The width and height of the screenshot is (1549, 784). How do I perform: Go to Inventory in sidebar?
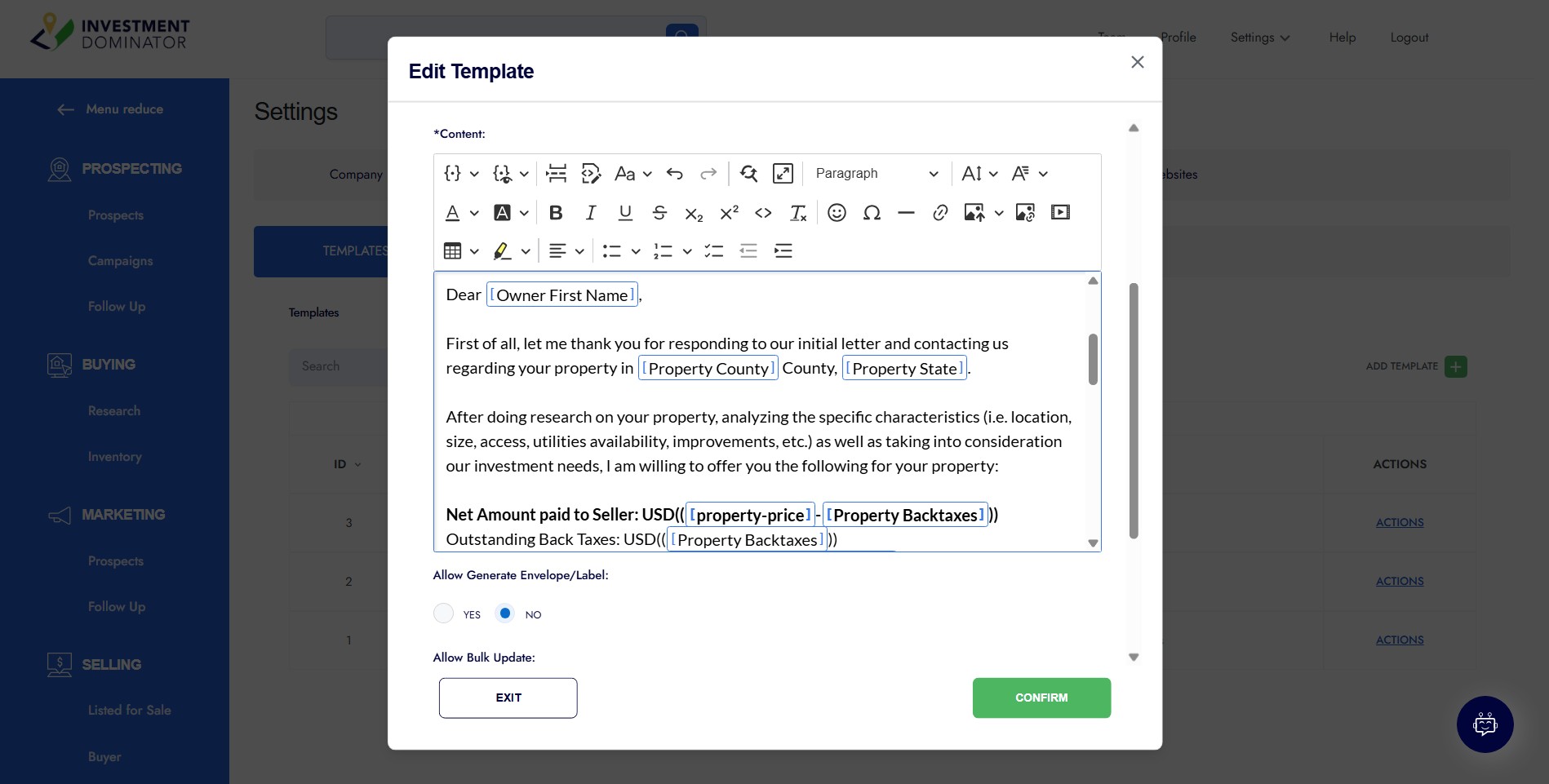coord(115,457)
